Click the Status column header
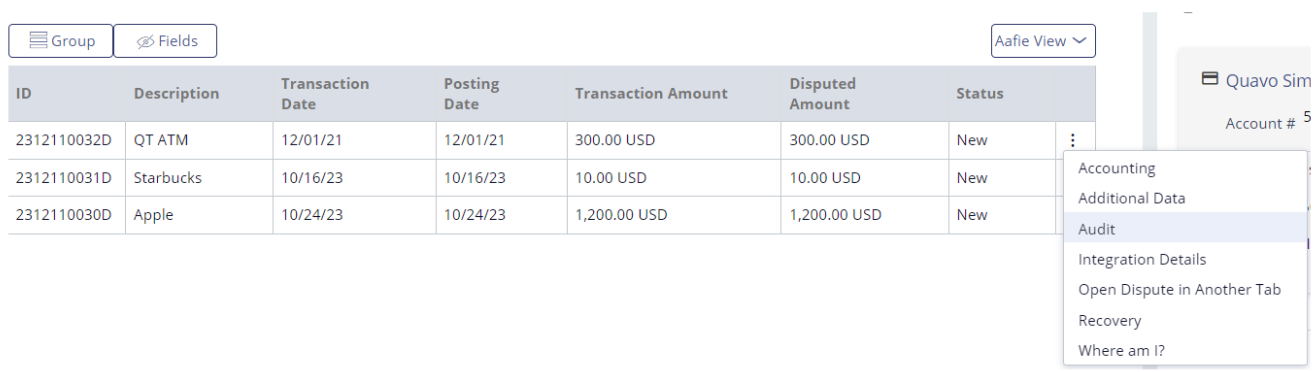Viewport: 1315px width, 372px height. (980, 94)
